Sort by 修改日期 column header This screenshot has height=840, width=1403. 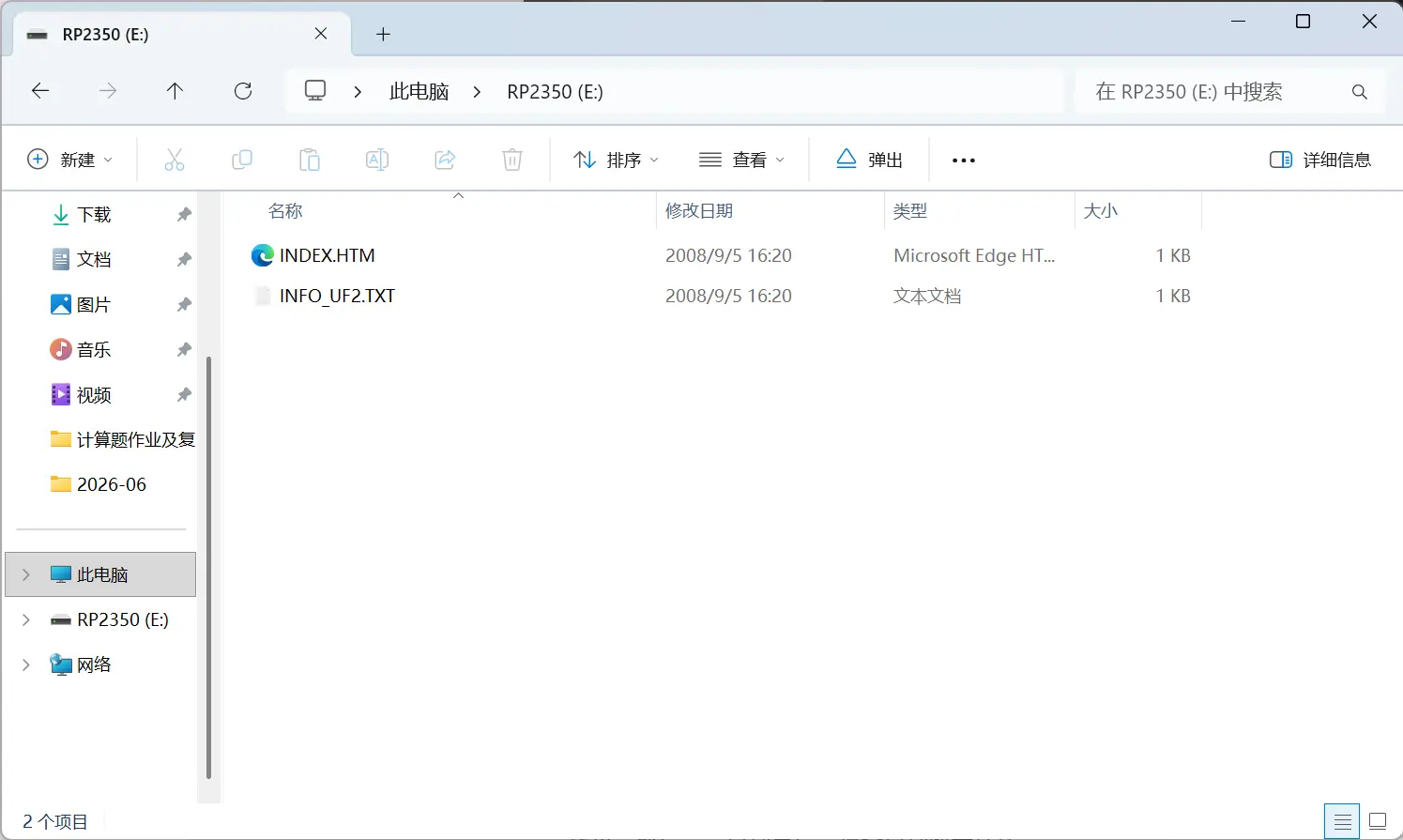pos(699,211)
